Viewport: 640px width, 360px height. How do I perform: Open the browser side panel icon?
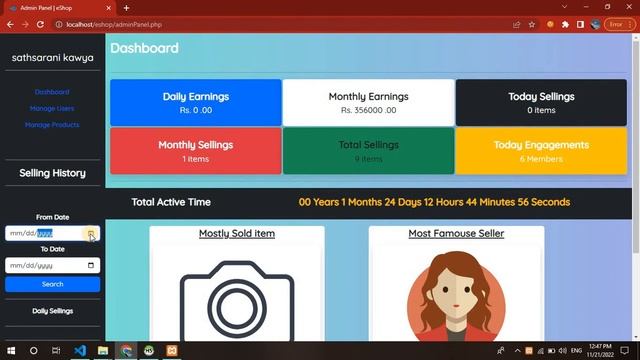coord(580,24)
